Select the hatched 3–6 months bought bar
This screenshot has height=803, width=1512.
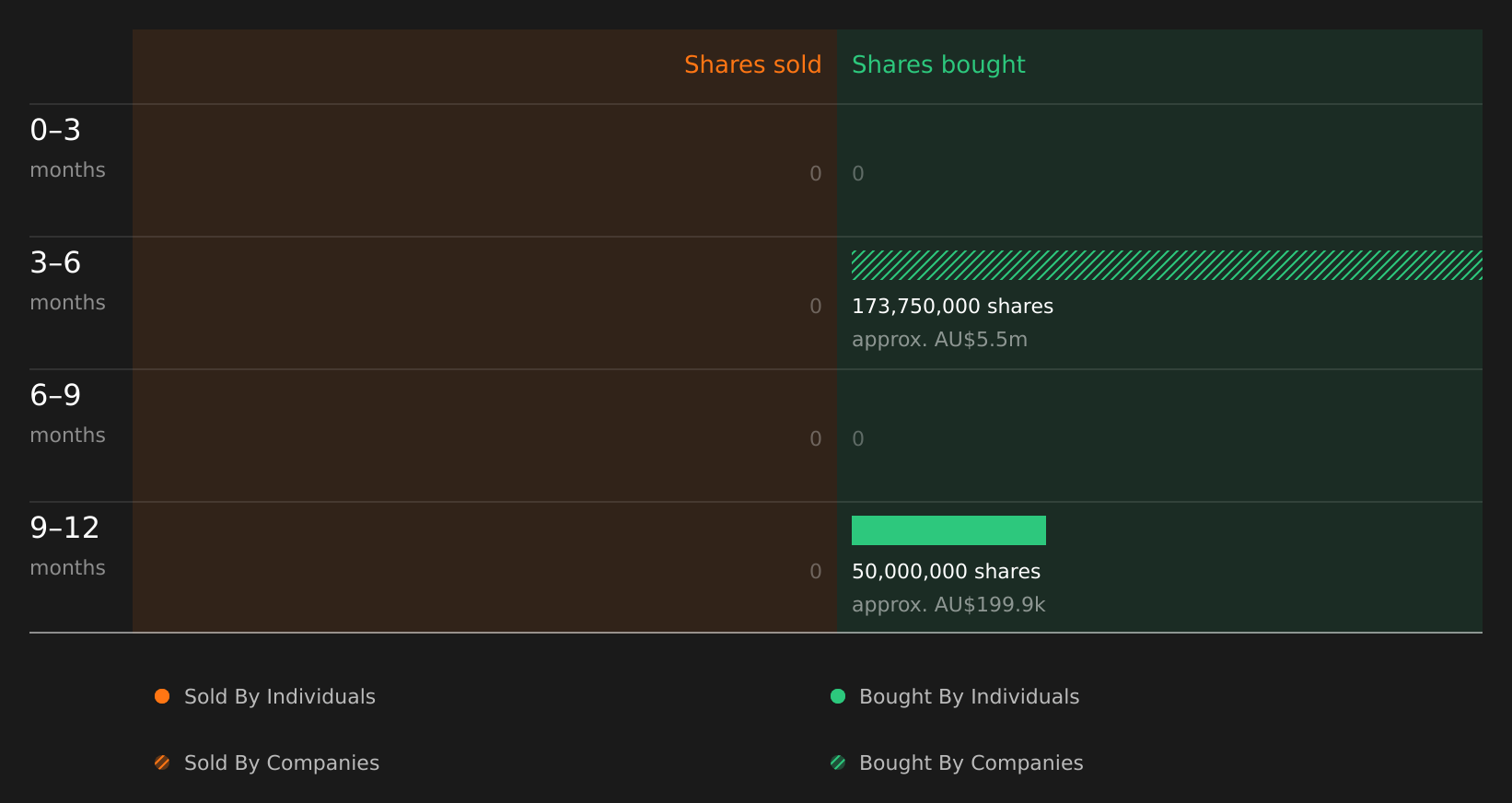[x=1167, y=265]
